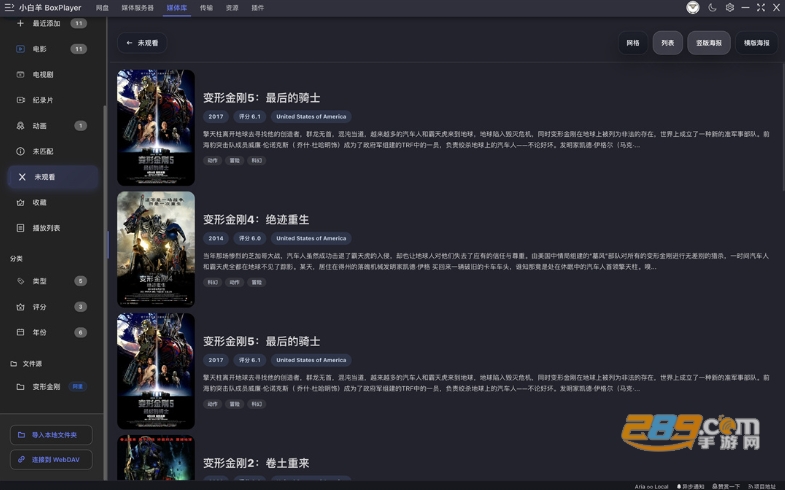Open the 电影 category text

click(x=40, y=49)
